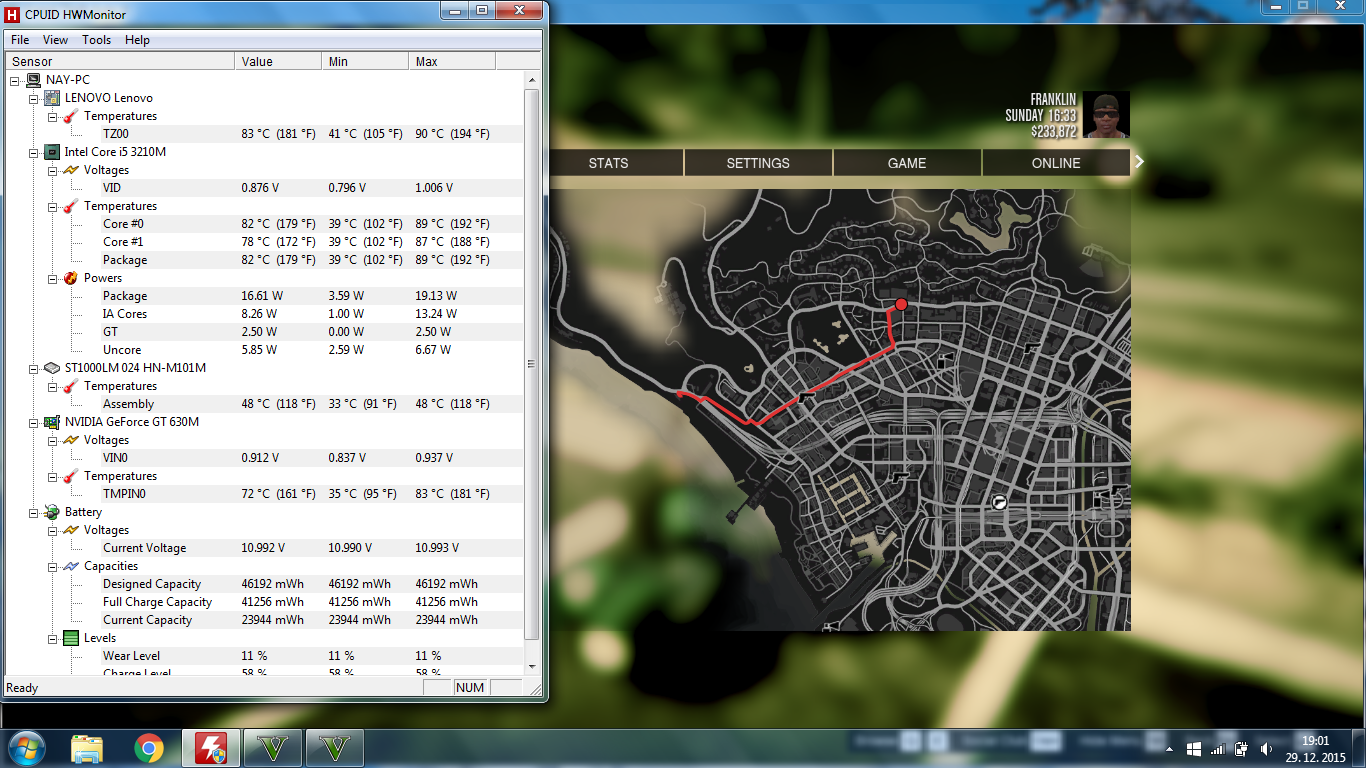Switch to the ONLINE tab in game menu

pos(1056,163)
